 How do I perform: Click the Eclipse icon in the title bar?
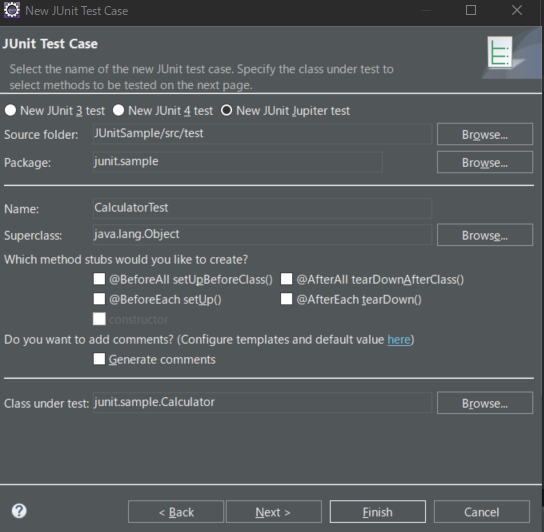(11, 10)
